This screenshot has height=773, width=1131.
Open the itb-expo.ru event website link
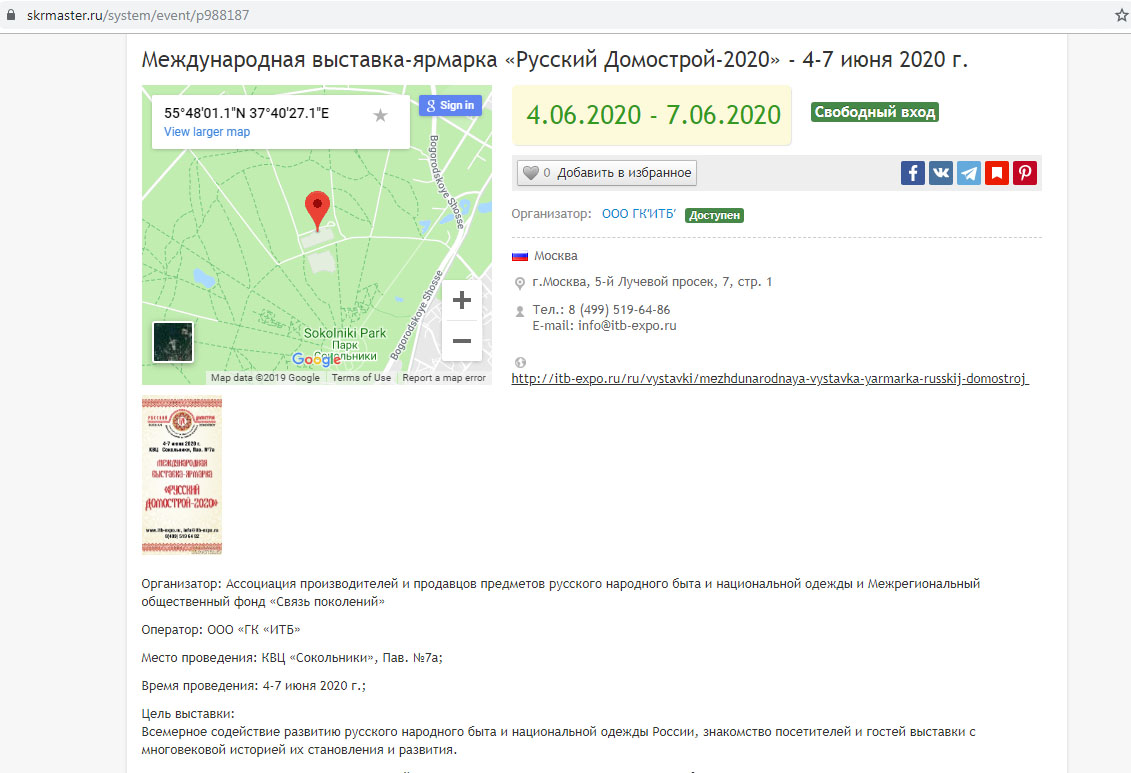(770, 379)
